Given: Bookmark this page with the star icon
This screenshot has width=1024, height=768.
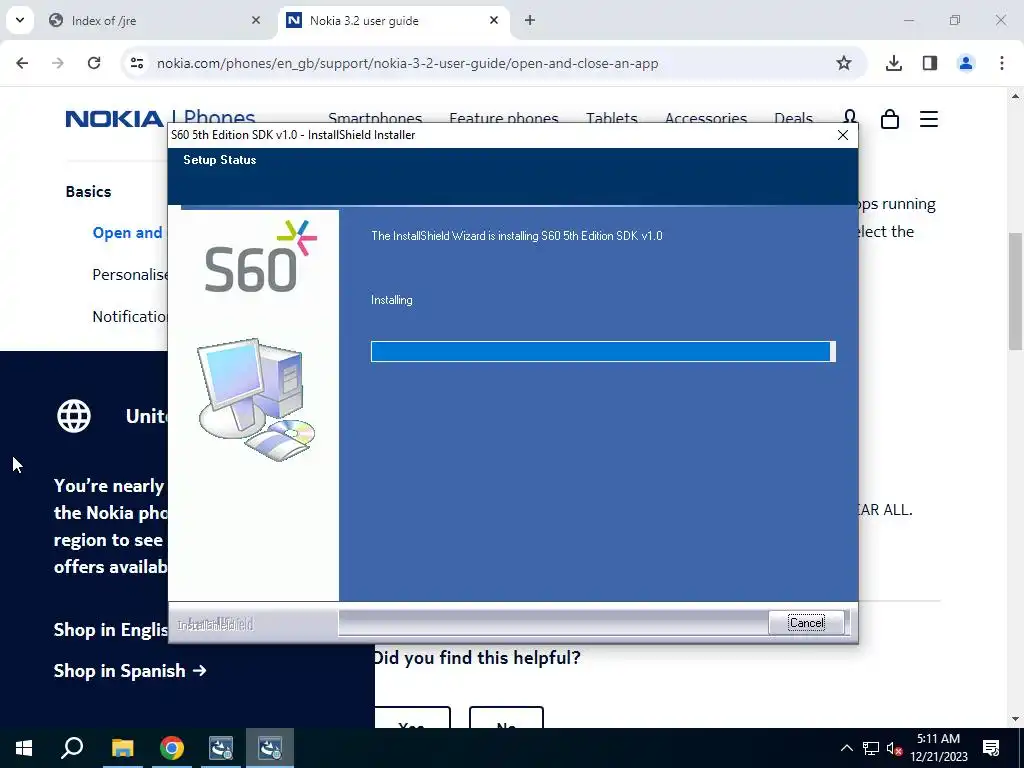Looking at the screenshot, I should (x=844, y=63).
